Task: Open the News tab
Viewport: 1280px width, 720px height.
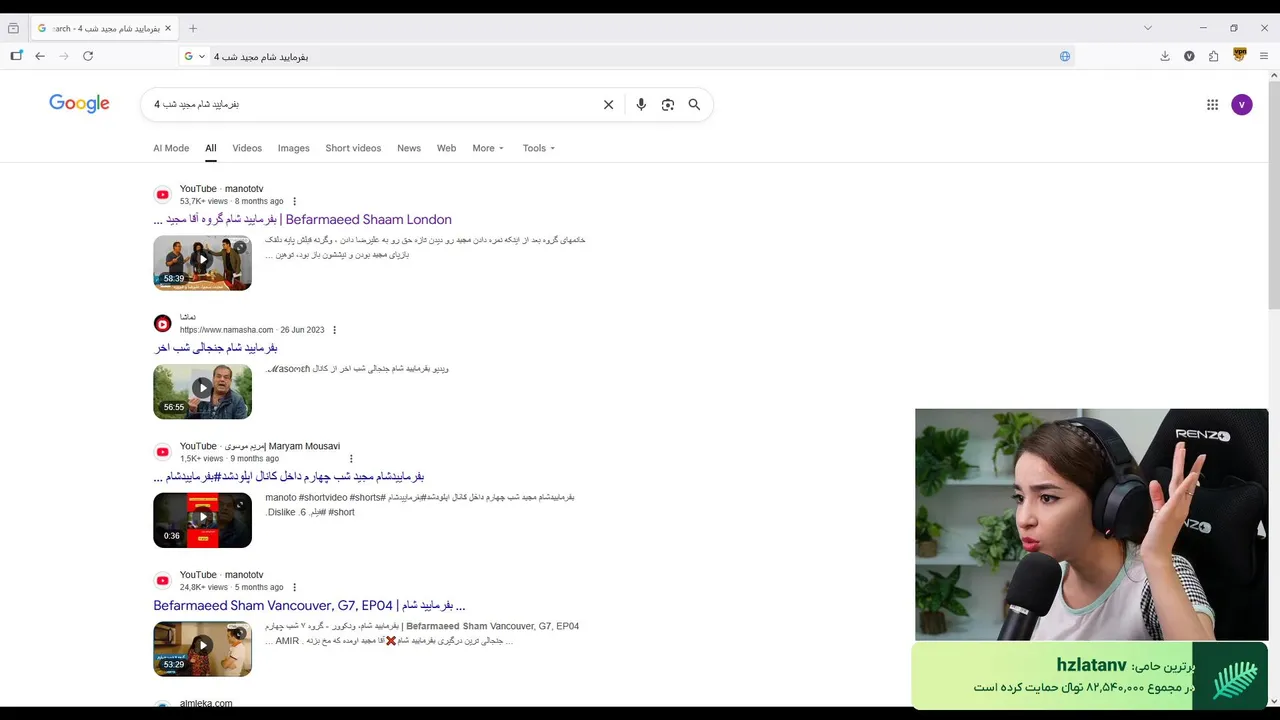Action: 409,148
